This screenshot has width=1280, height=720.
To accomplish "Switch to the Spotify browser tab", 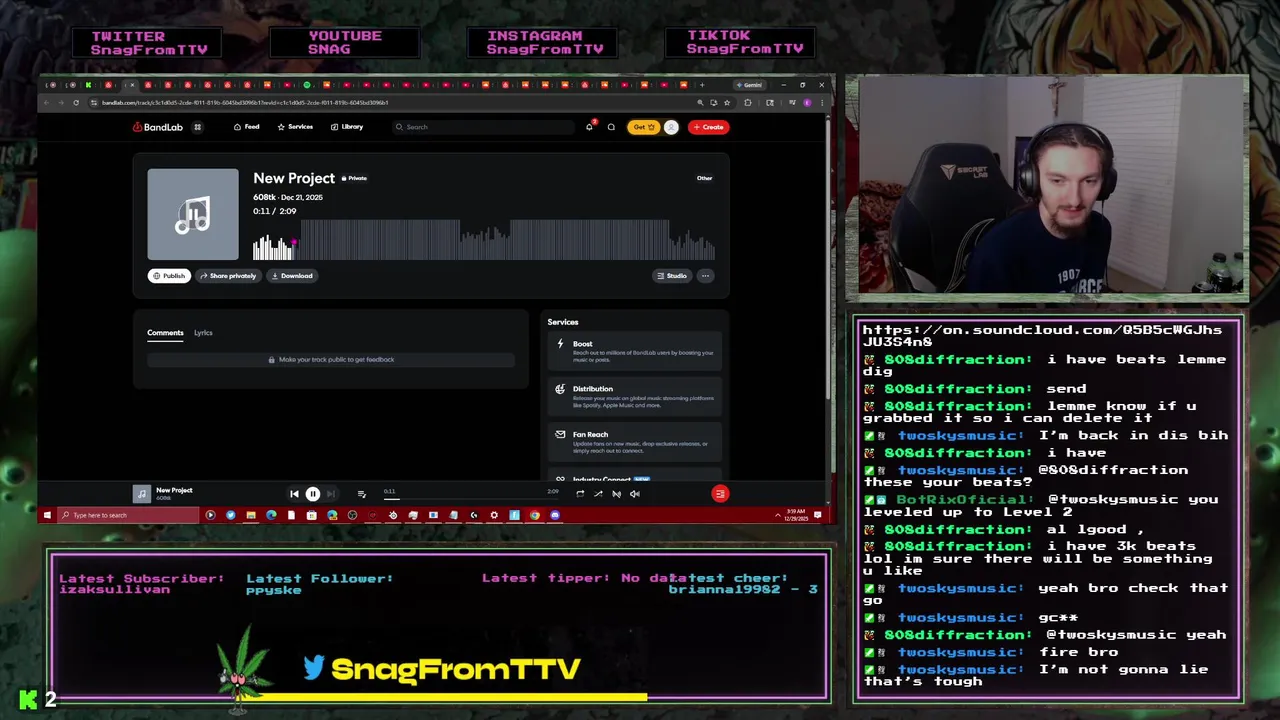I will pyautogui.click(x=307, y=85).
